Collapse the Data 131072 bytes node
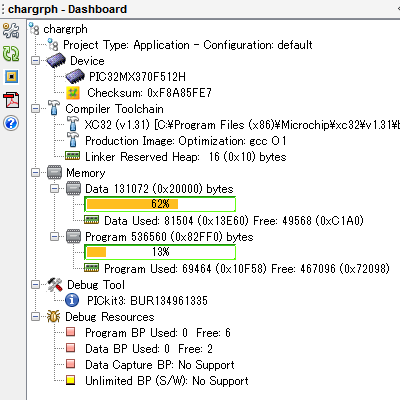 point(54,189)
